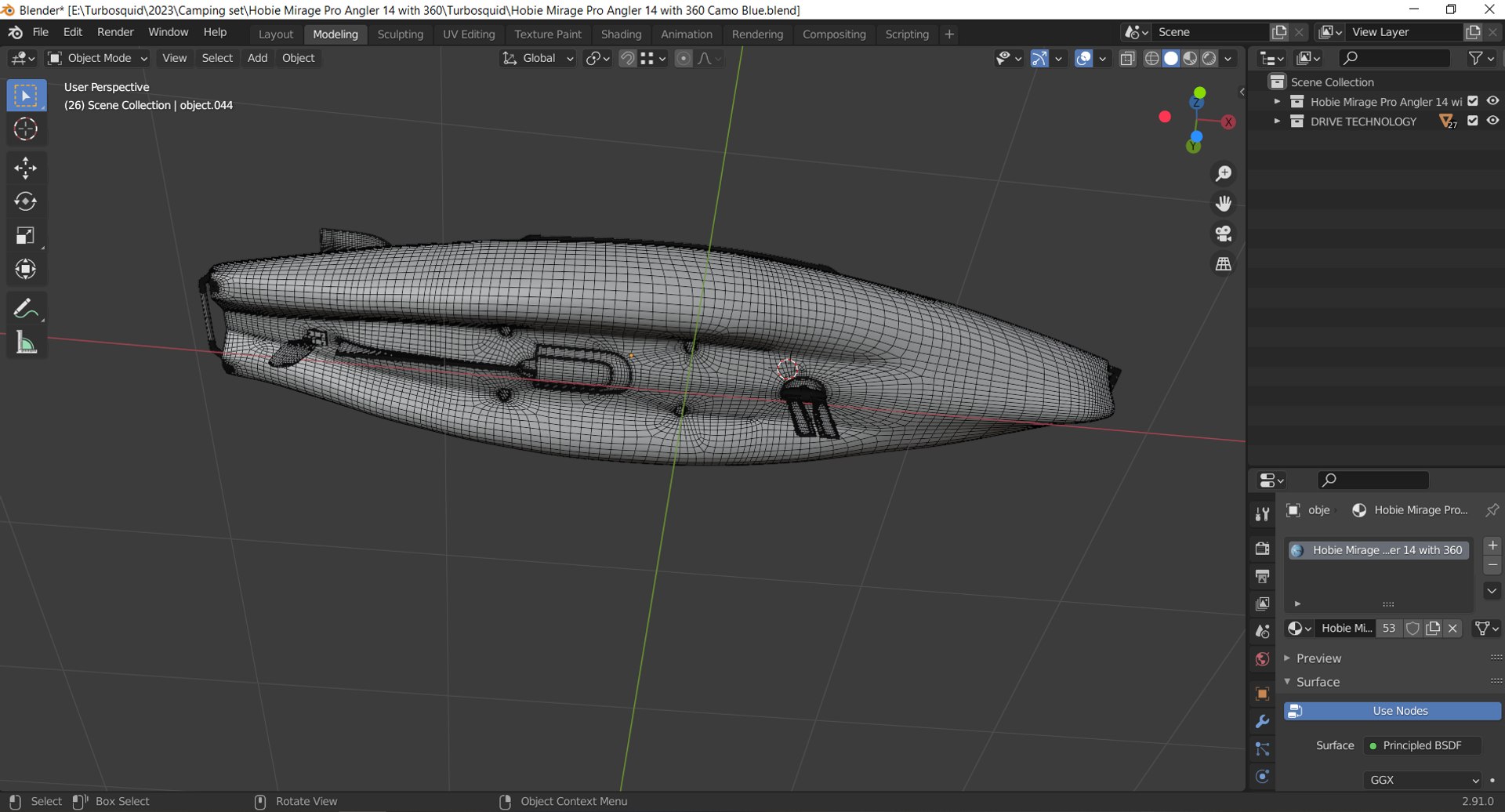
Task: Select the Measure tool
Action: 26,343
